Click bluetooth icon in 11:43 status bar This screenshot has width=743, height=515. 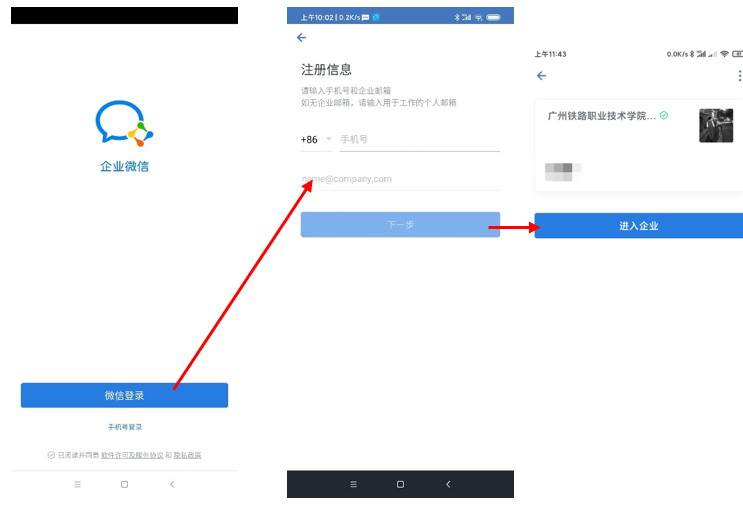(692, 54)
